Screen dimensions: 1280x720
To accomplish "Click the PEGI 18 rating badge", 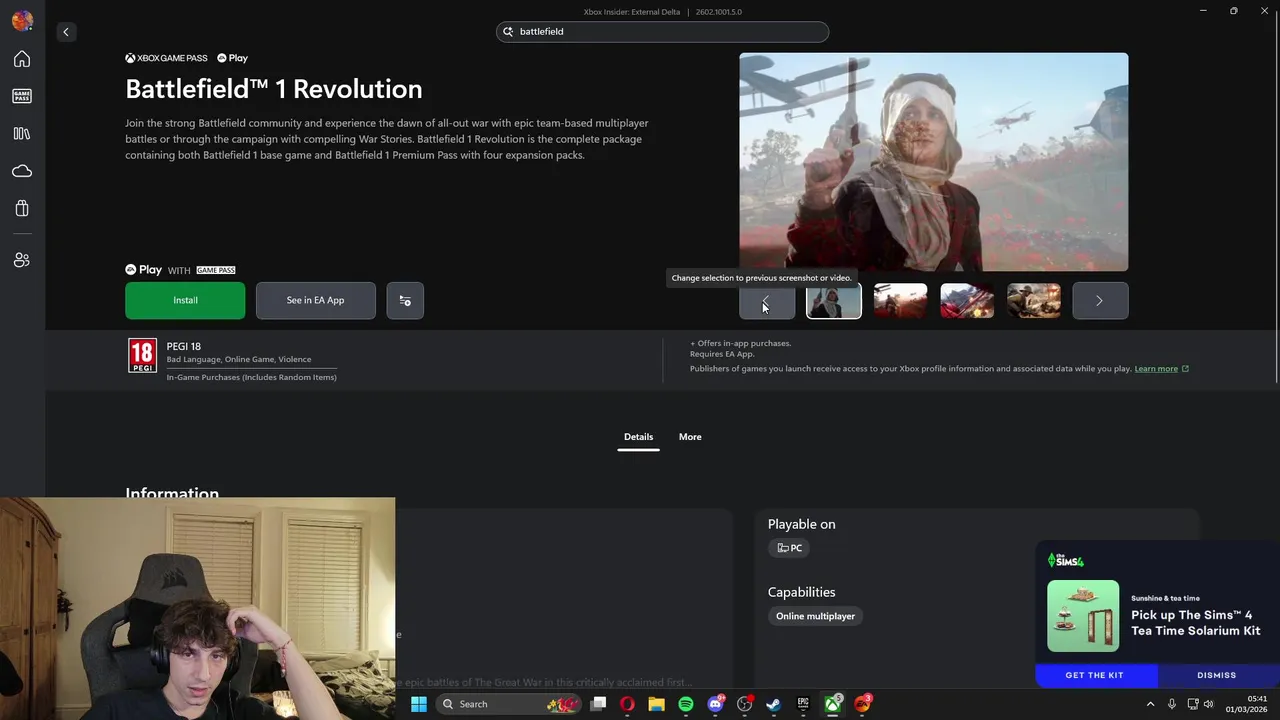I will (x=142, y=356).
